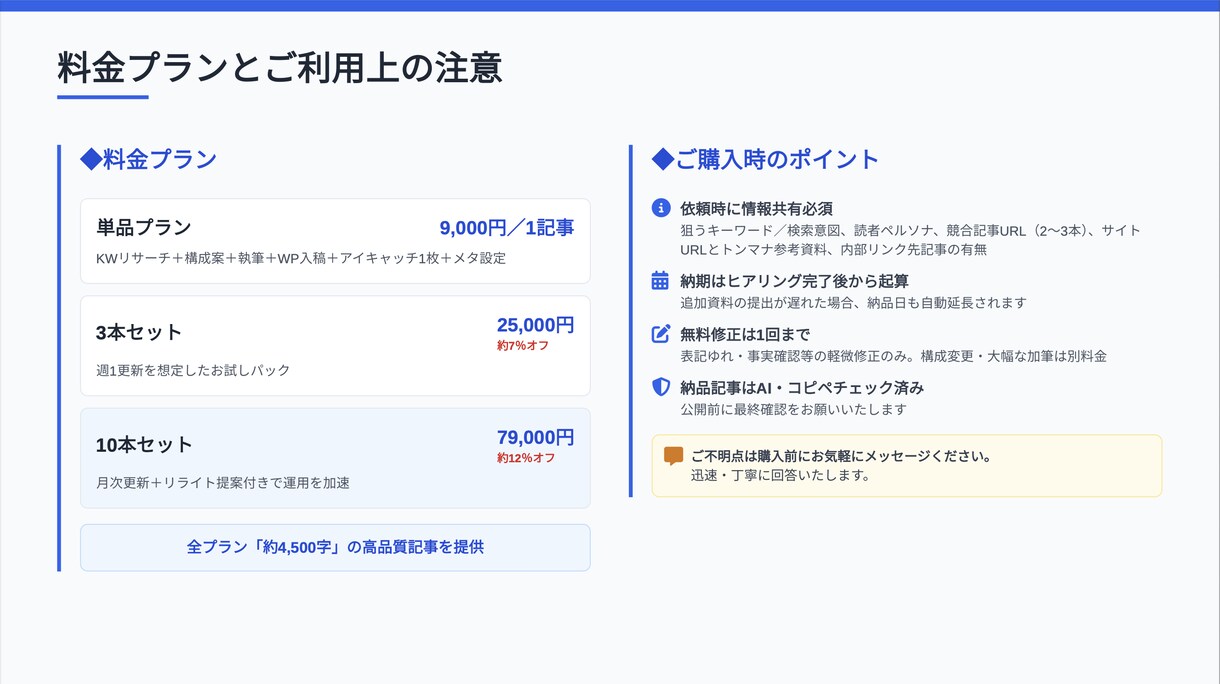Select the 単品プラン card title
The image size is (1220, 684).
click(144, 227)
